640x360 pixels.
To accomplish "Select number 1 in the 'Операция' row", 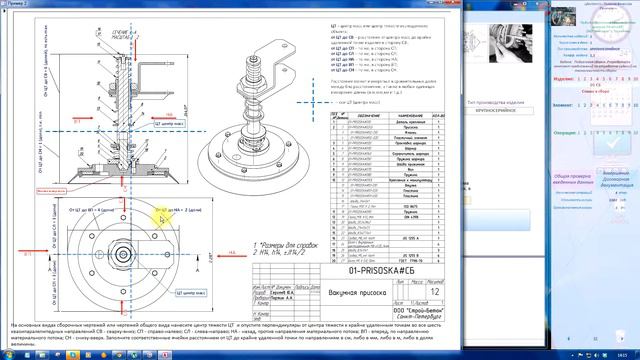I will [x=578, y=133].
